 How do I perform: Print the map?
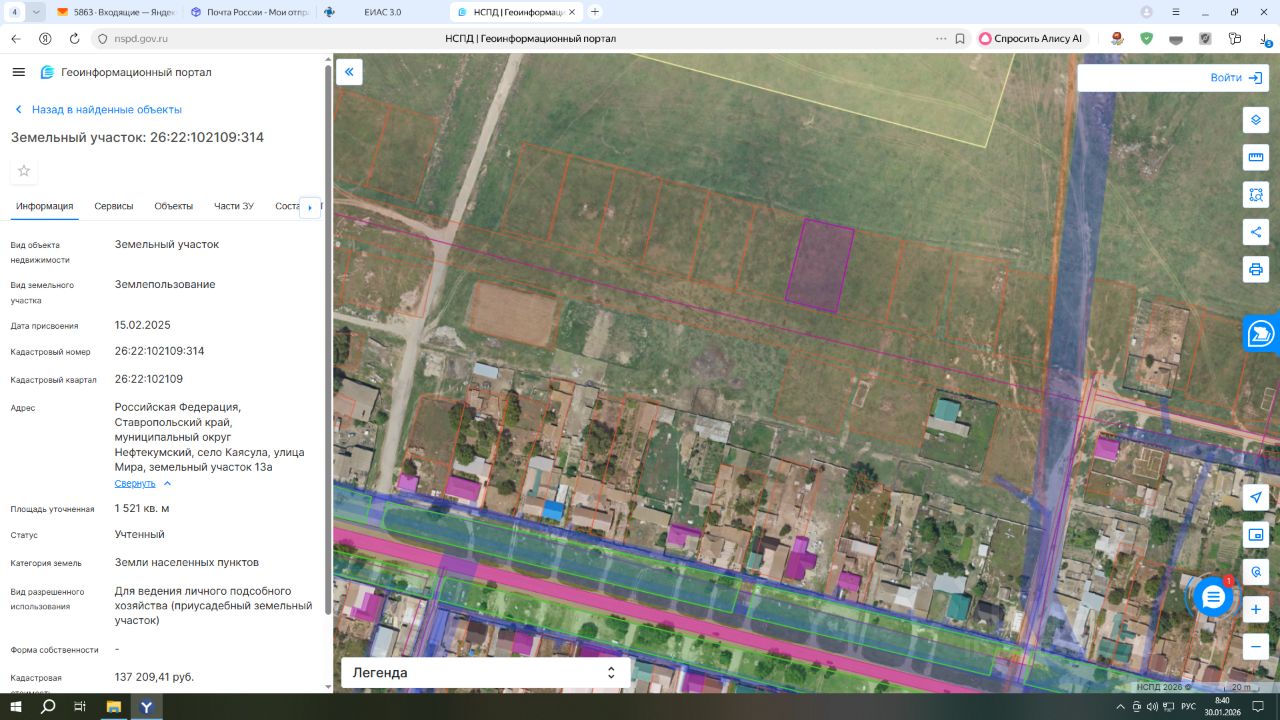[x=1256, y=269]
